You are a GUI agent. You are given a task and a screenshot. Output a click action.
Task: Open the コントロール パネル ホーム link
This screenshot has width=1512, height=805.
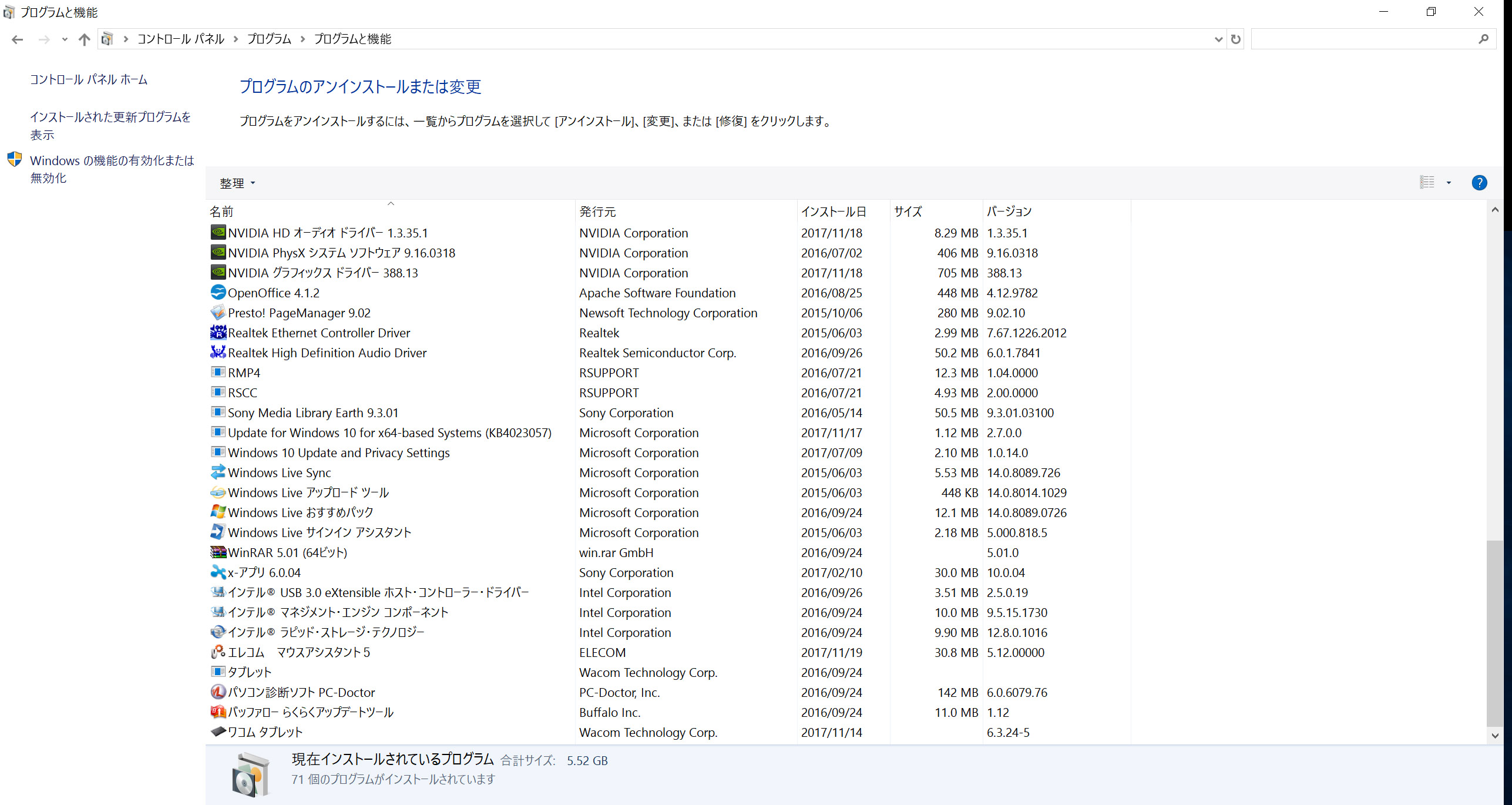point(89,79)
